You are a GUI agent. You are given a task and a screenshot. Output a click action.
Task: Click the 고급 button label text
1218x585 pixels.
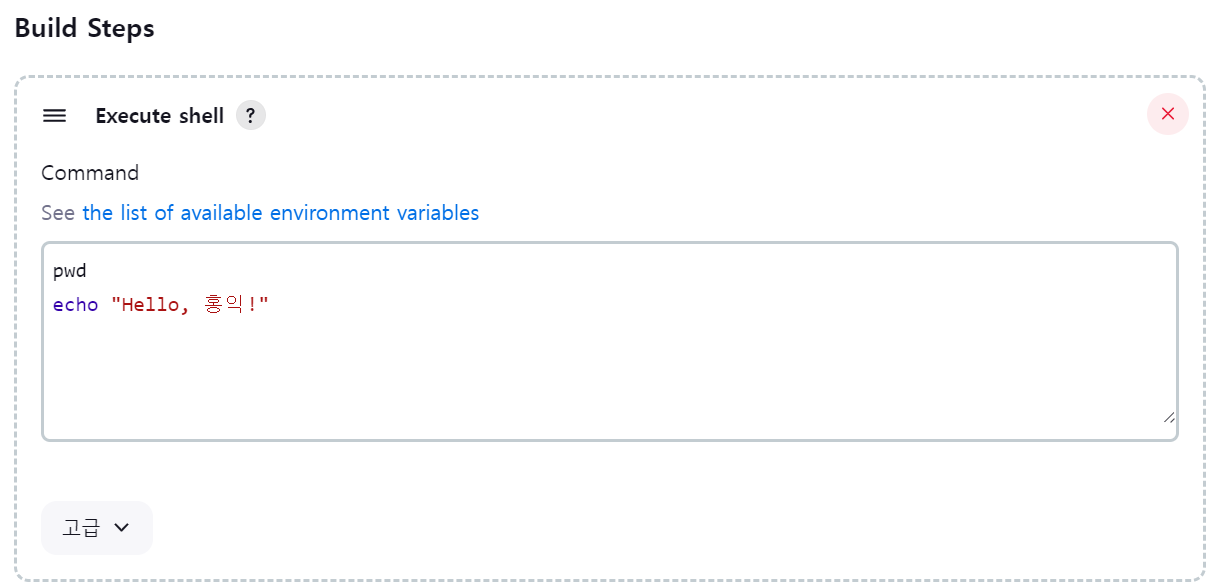(x=81, y=528)
